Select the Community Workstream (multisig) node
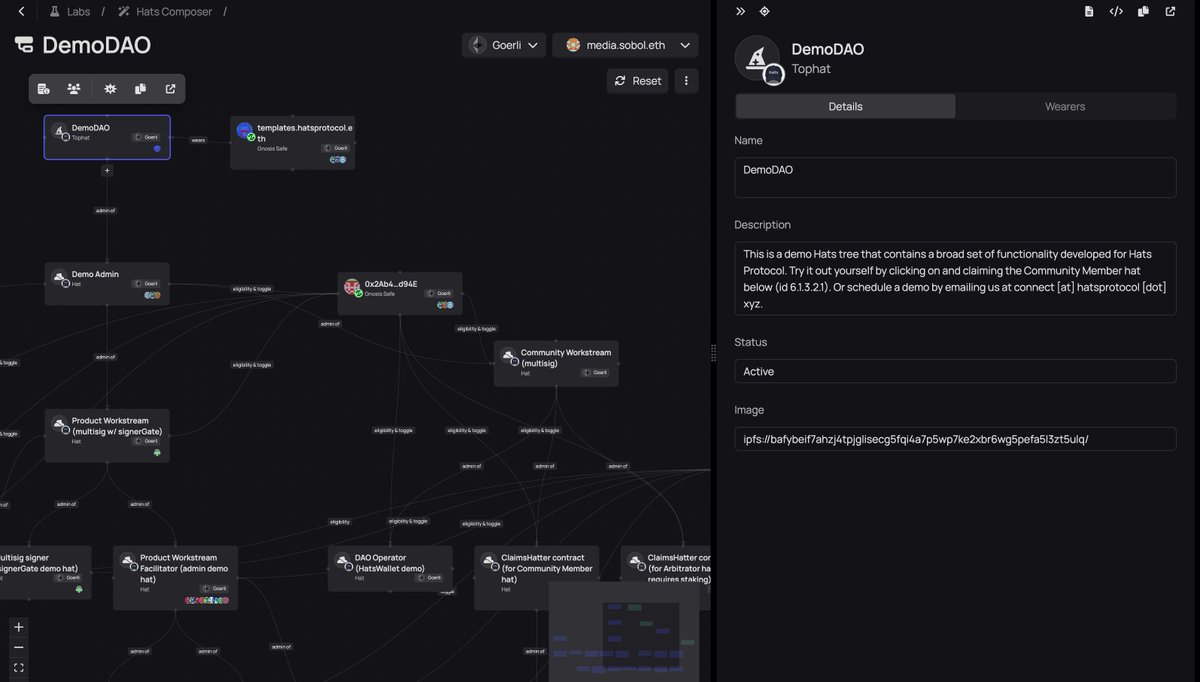The height and width of the screenshot is (682, 1200). point(556,363)
